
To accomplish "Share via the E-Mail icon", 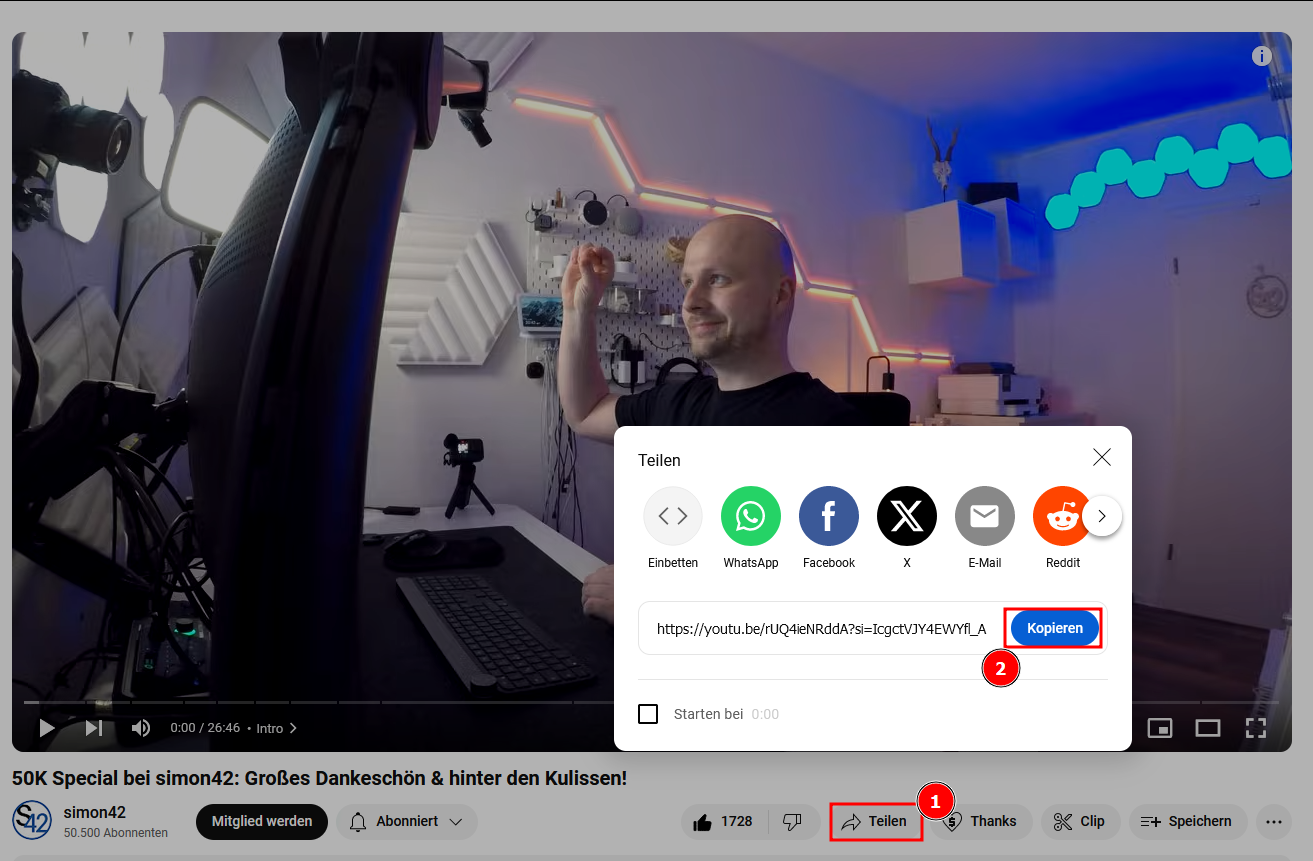I will [x=984, y=516].
